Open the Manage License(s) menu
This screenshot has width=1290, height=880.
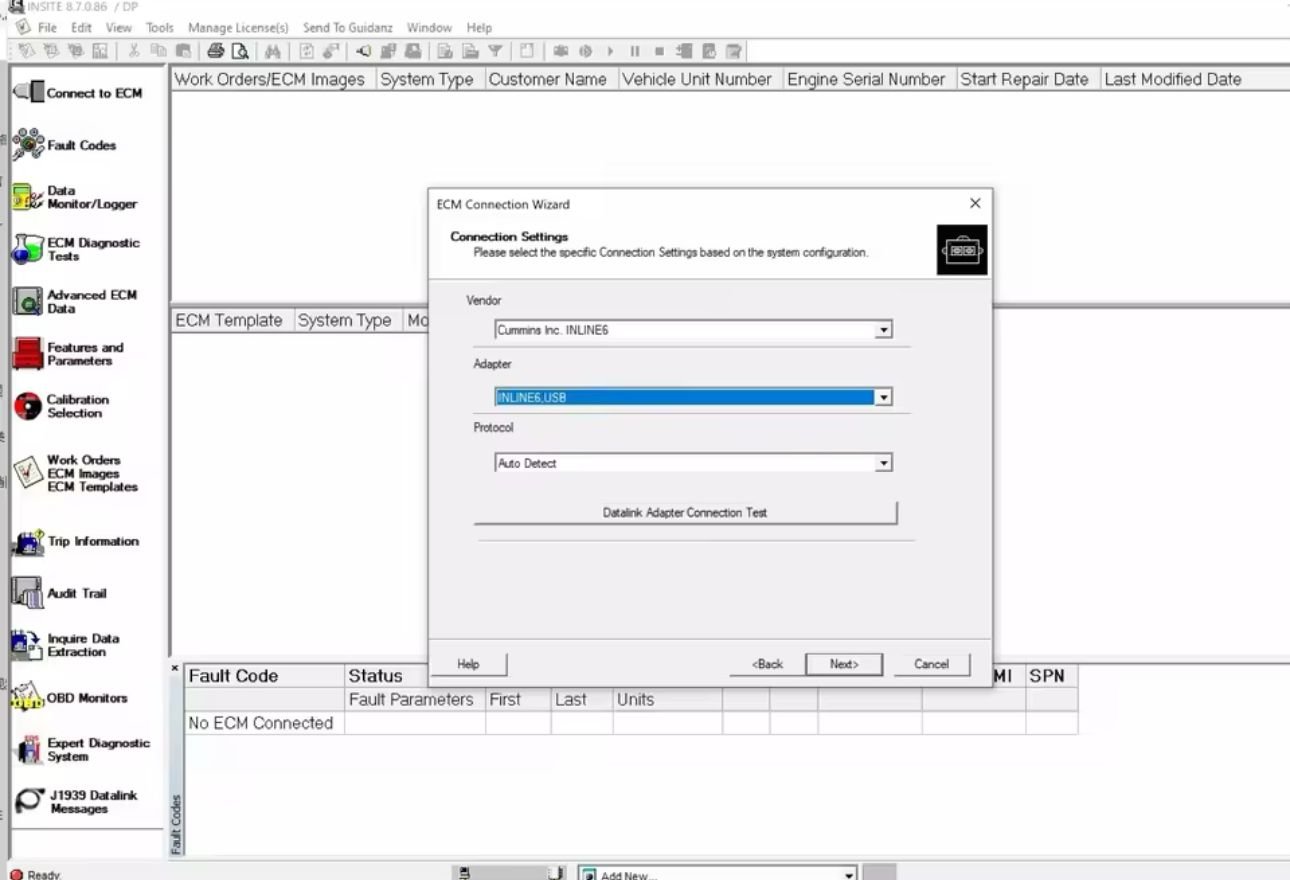[238, 28]
